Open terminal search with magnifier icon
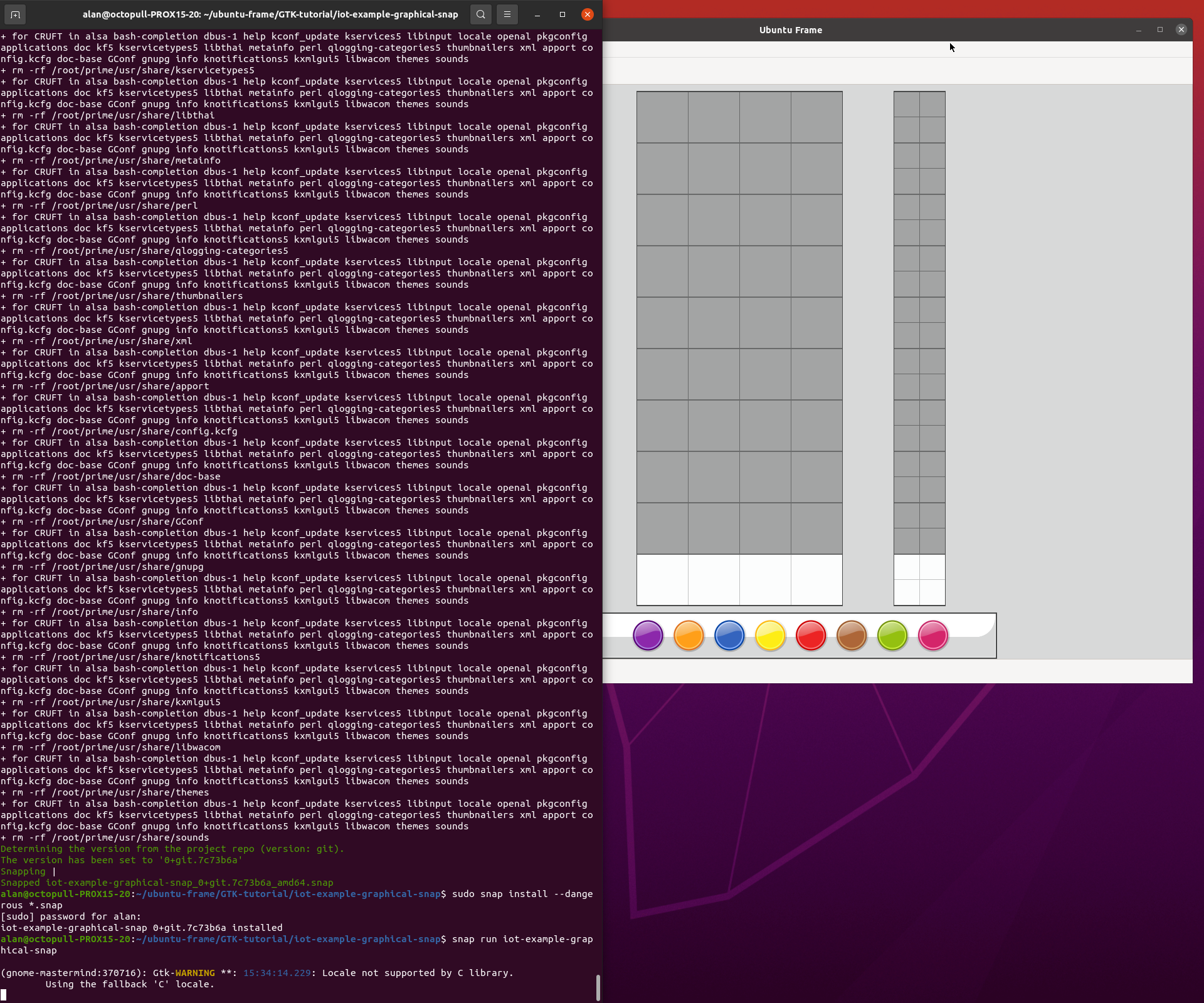The width and height of the screenshot is (1204, 1003). (480, 14)
